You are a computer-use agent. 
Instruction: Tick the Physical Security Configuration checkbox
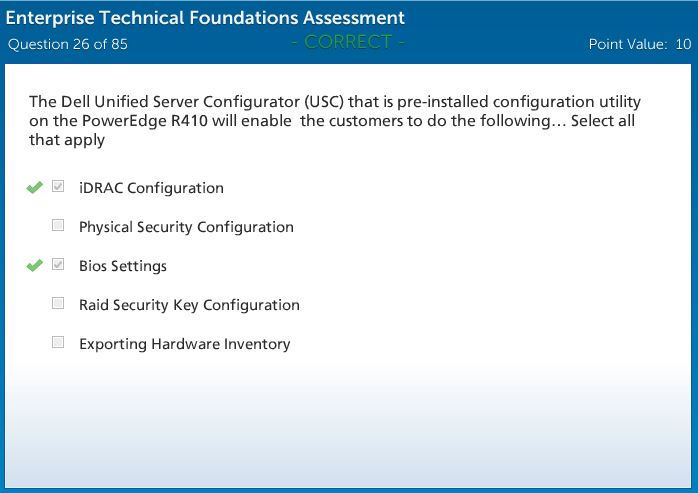pos(58,226)
